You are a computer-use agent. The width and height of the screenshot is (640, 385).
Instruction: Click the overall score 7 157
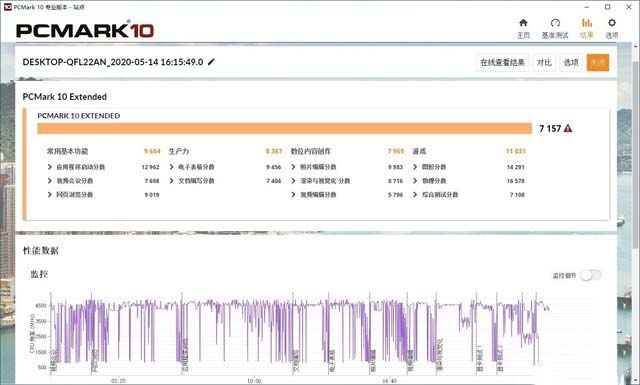[x=550, y=129]
